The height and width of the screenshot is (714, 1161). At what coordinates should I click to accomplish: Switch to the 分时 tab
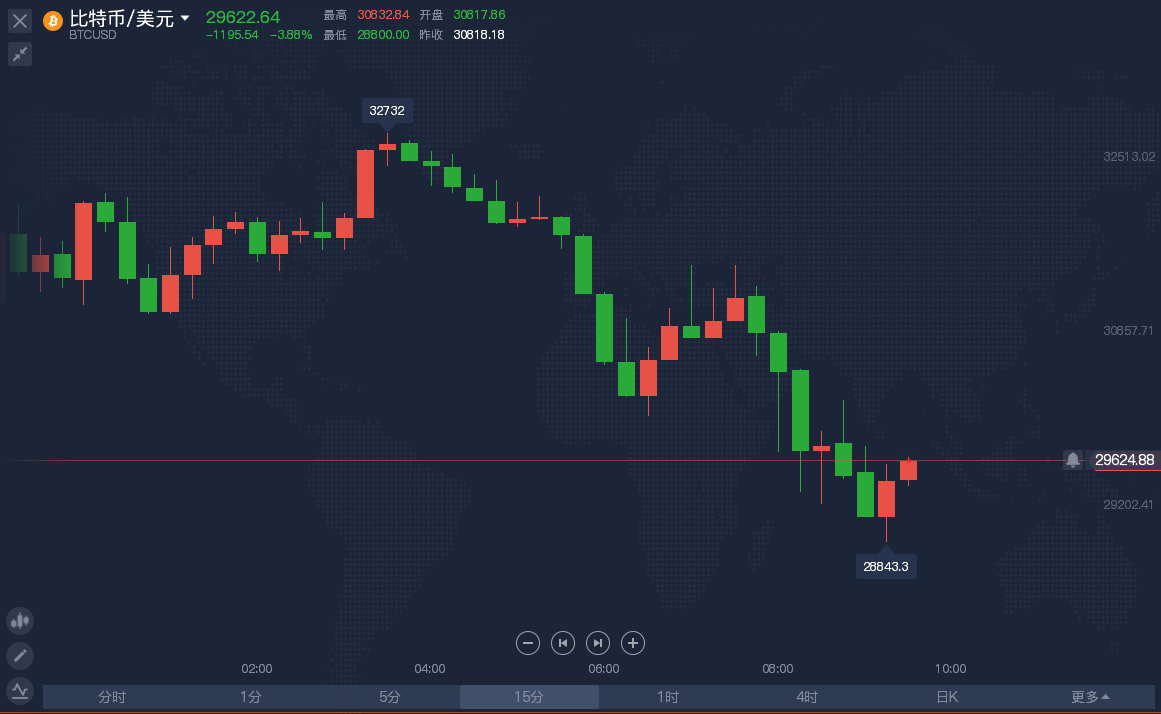[112, 697]
